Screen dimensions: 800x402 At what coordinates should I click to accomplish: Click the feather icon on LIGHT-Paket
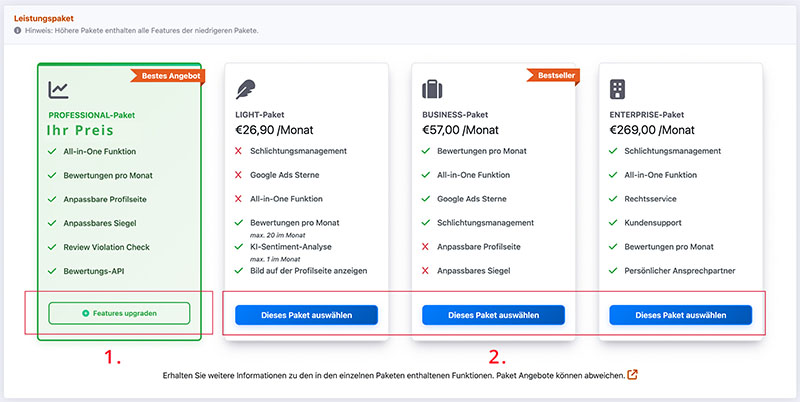(245, 90)
